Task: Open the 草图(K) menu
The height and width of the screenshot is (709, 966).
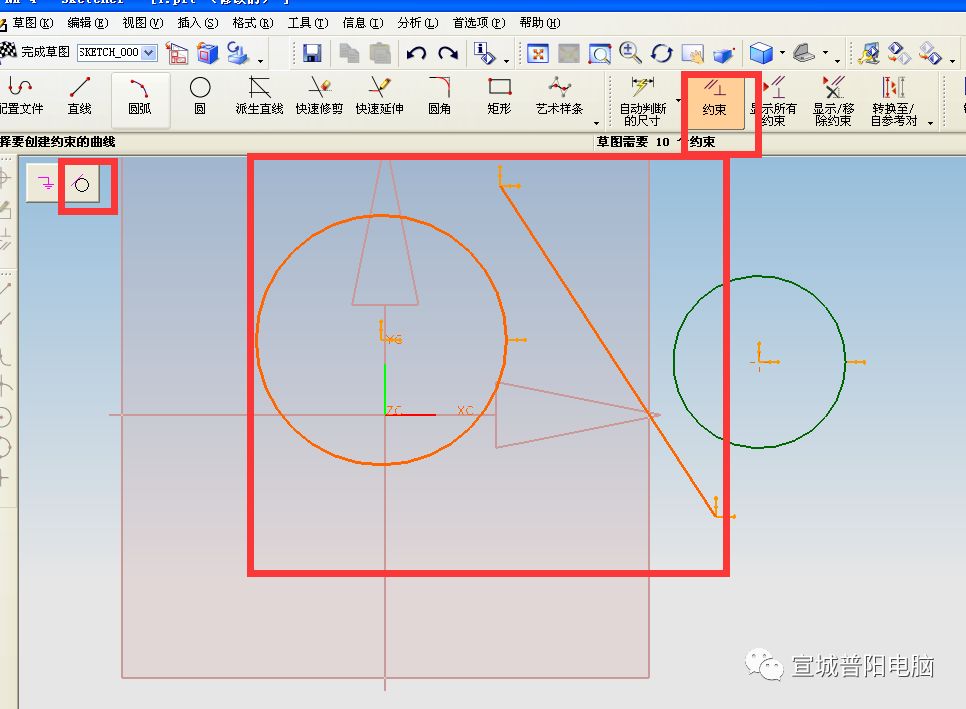Action: coord(33,23)
